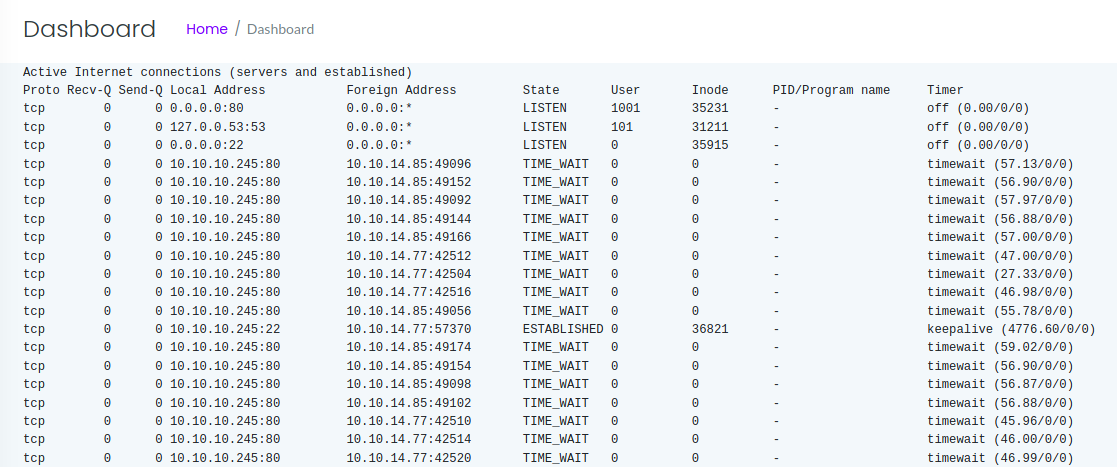Select foreign address 10.10.14.85:49152
Screen dimensions: 1117x467
pyautogui.click(x=409, y=182)
